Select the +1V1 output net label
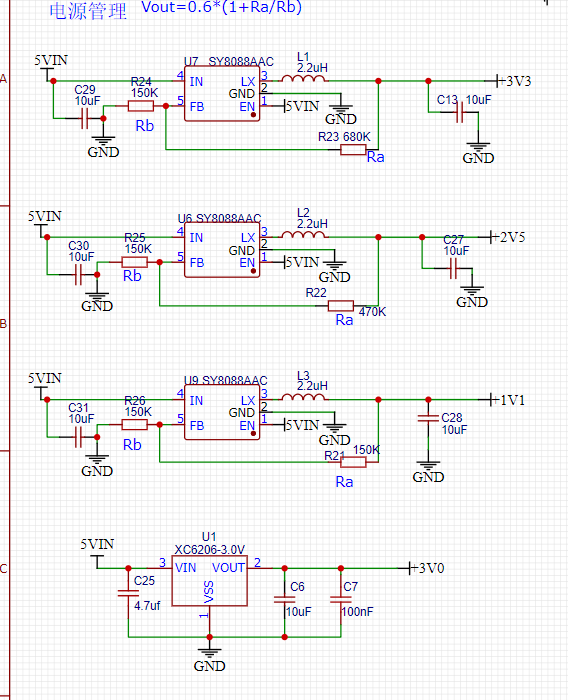The height and width of the screenshot is (700, 568). point(507,400)
